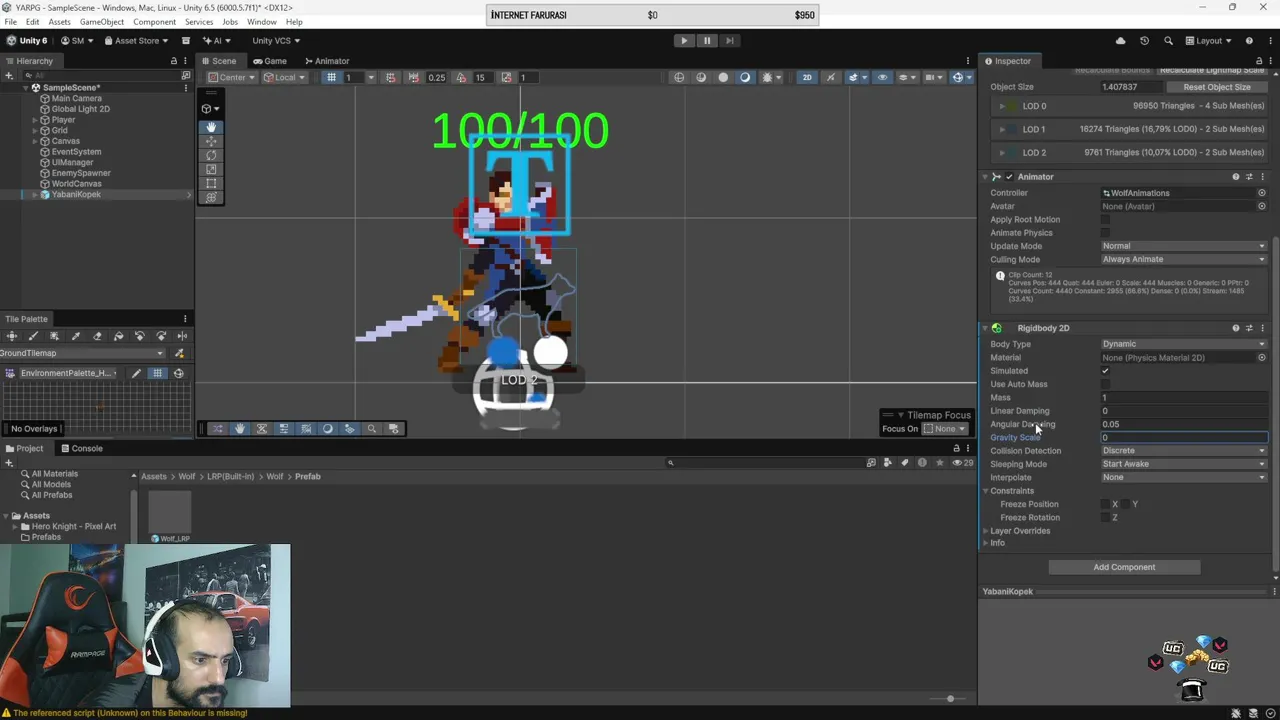Click the Step frame button
This screenshot has height=720, width=1280.
(x=729, y=41)
